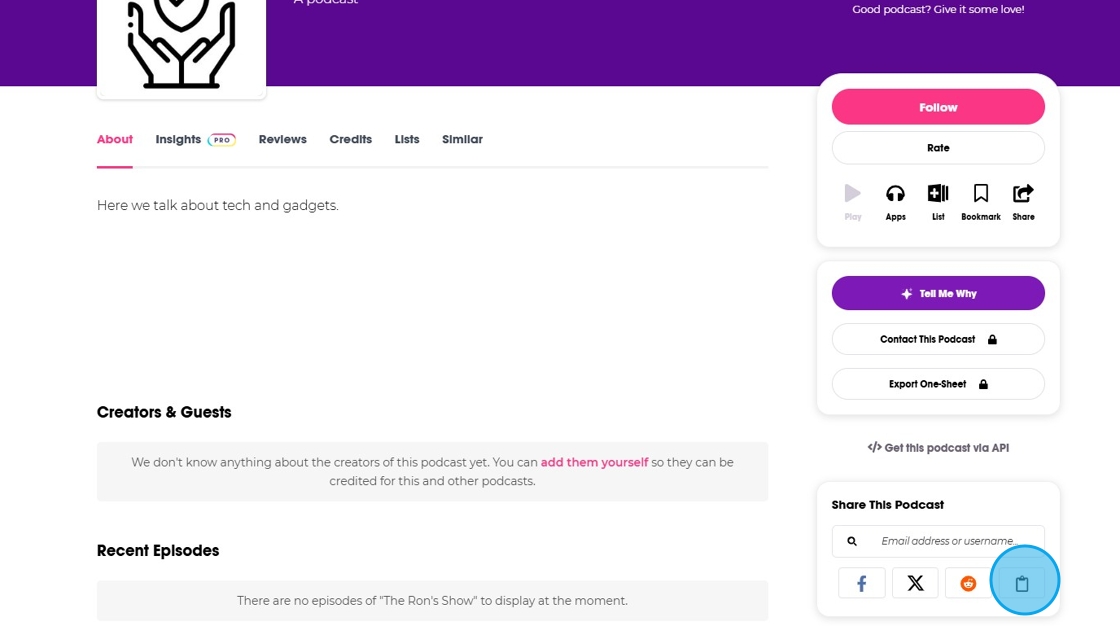Open the Reviews tab
This screenshot has height=626, width=1120.
[x=282, y=139]
